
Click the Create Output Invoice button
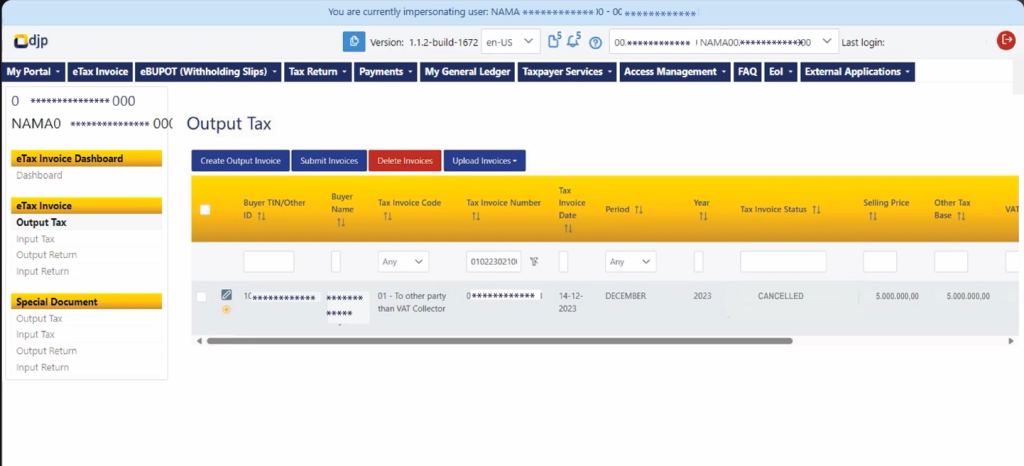click(240, 160)
